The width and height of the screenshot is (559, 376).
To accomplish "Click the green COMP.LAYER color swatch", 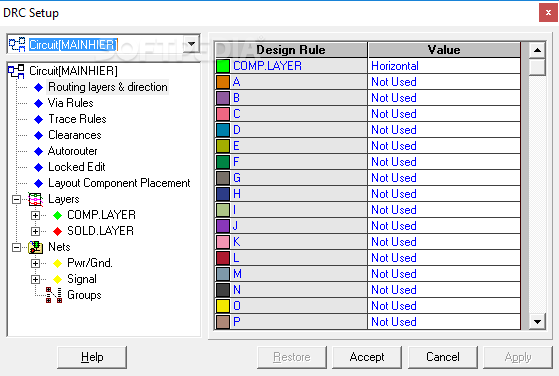I will (x=223, y=66).
